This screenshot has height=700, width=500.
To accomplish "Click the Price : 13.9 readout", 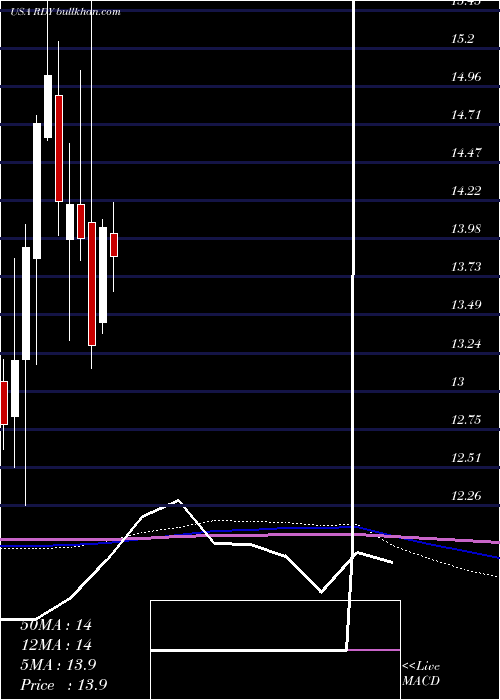I will coord(63,685).
